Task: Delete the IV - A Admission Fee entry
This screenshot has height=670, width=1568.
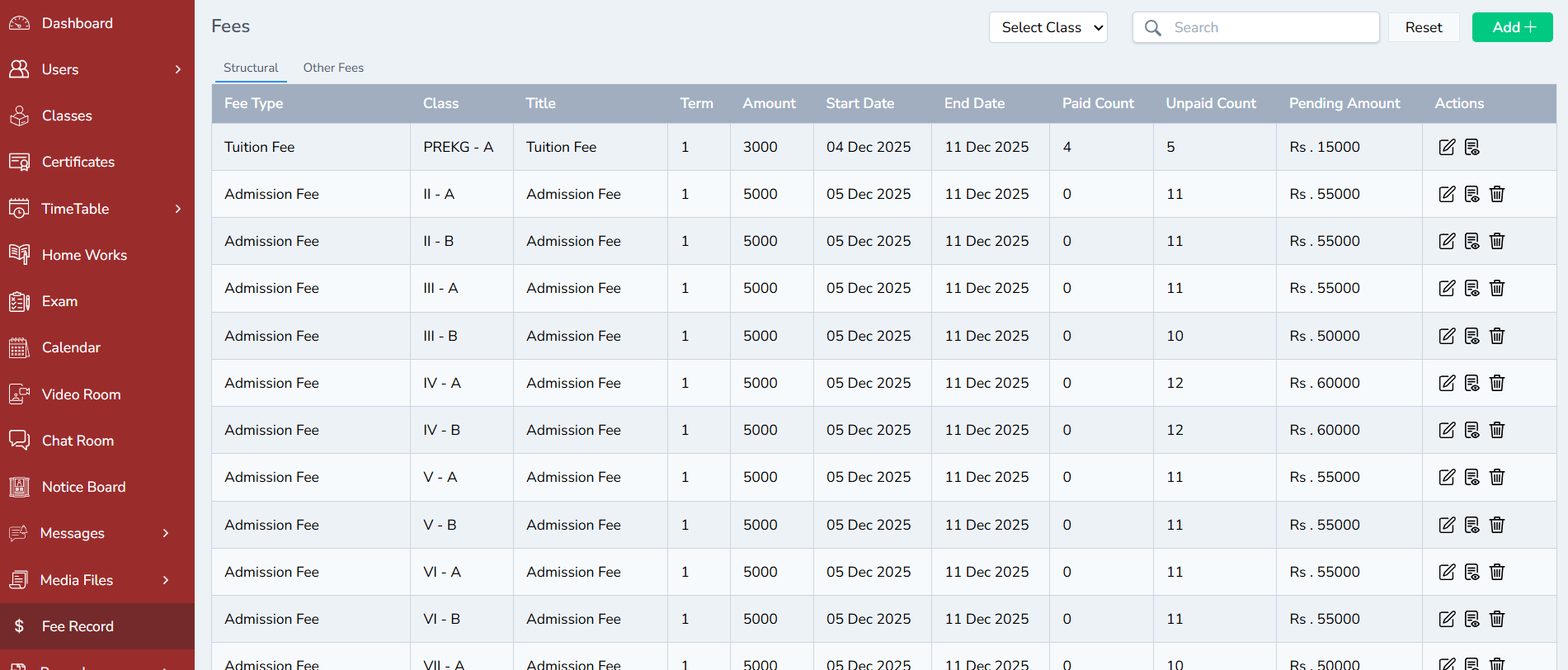Action: pos(1497,383)
